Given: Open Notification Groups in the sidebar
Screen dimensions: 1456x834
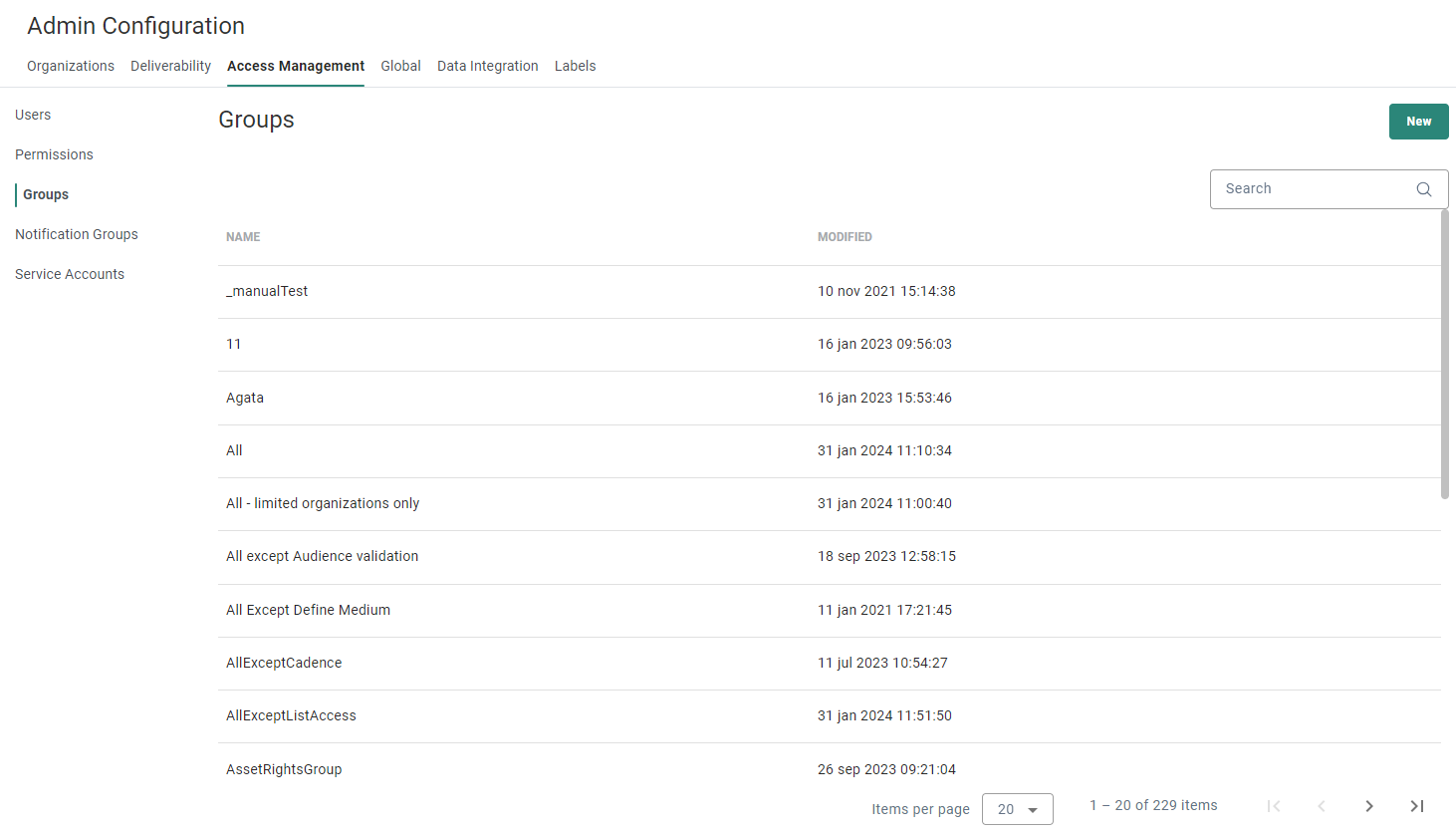Looking at the screenshot, I should [77, 234].
